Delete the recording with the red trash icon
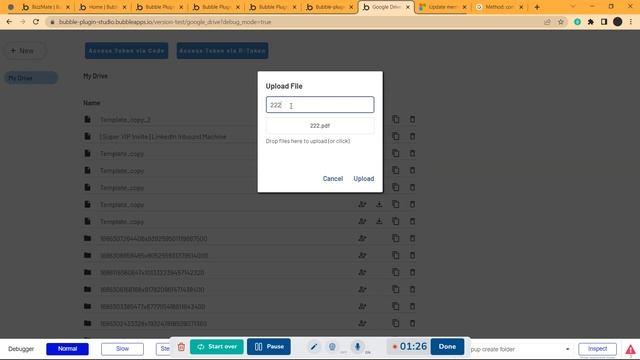 click(181, 347)
